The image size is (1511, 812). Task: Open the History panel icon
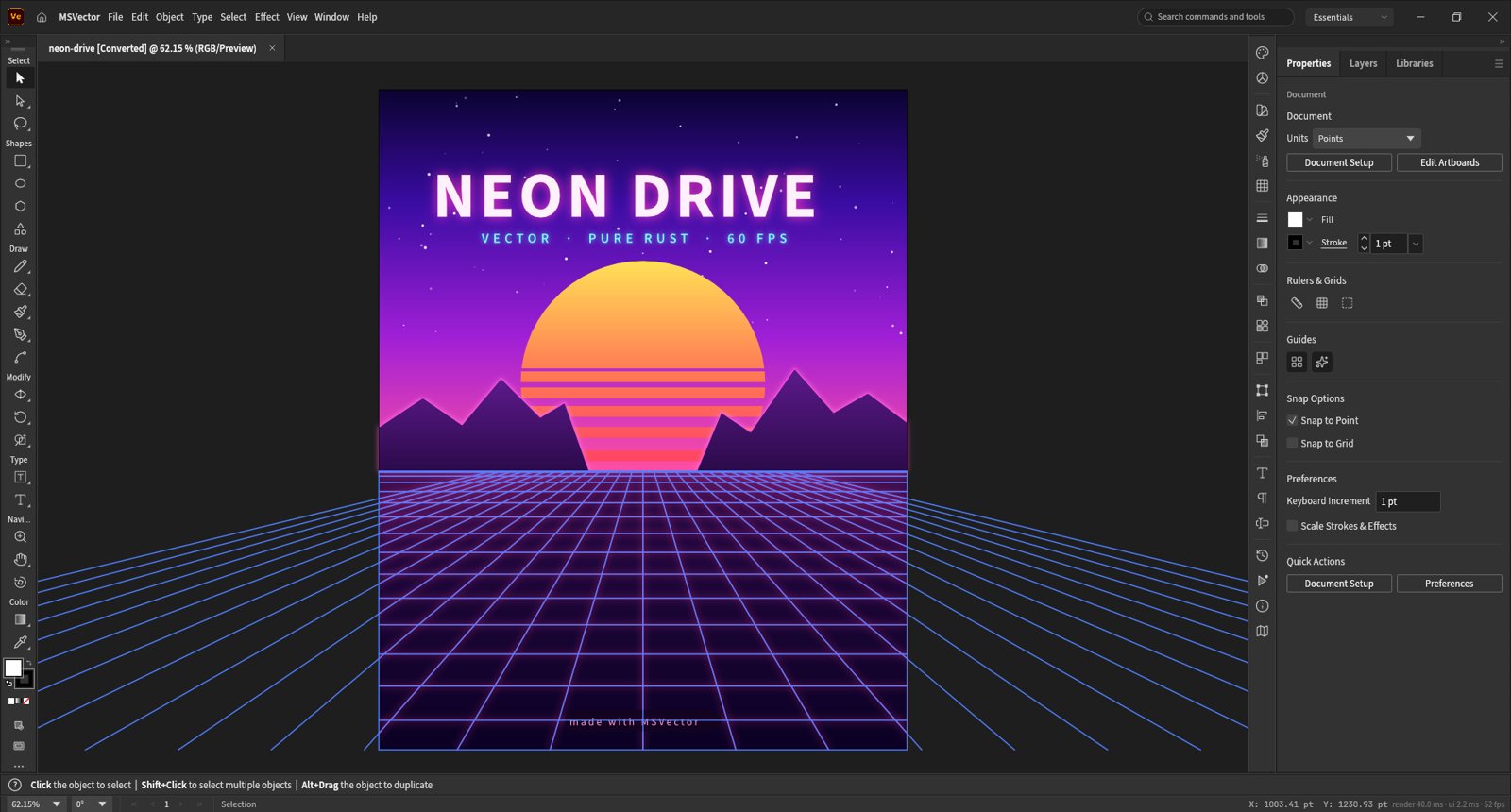coord(1262,555)
